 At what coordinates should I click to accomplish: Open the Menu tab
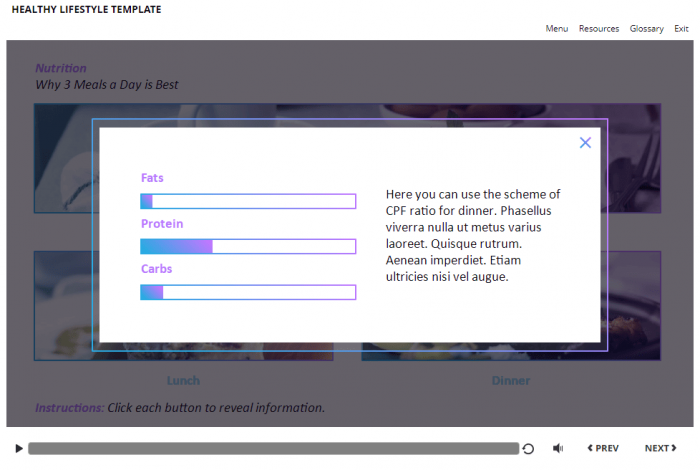557,29
